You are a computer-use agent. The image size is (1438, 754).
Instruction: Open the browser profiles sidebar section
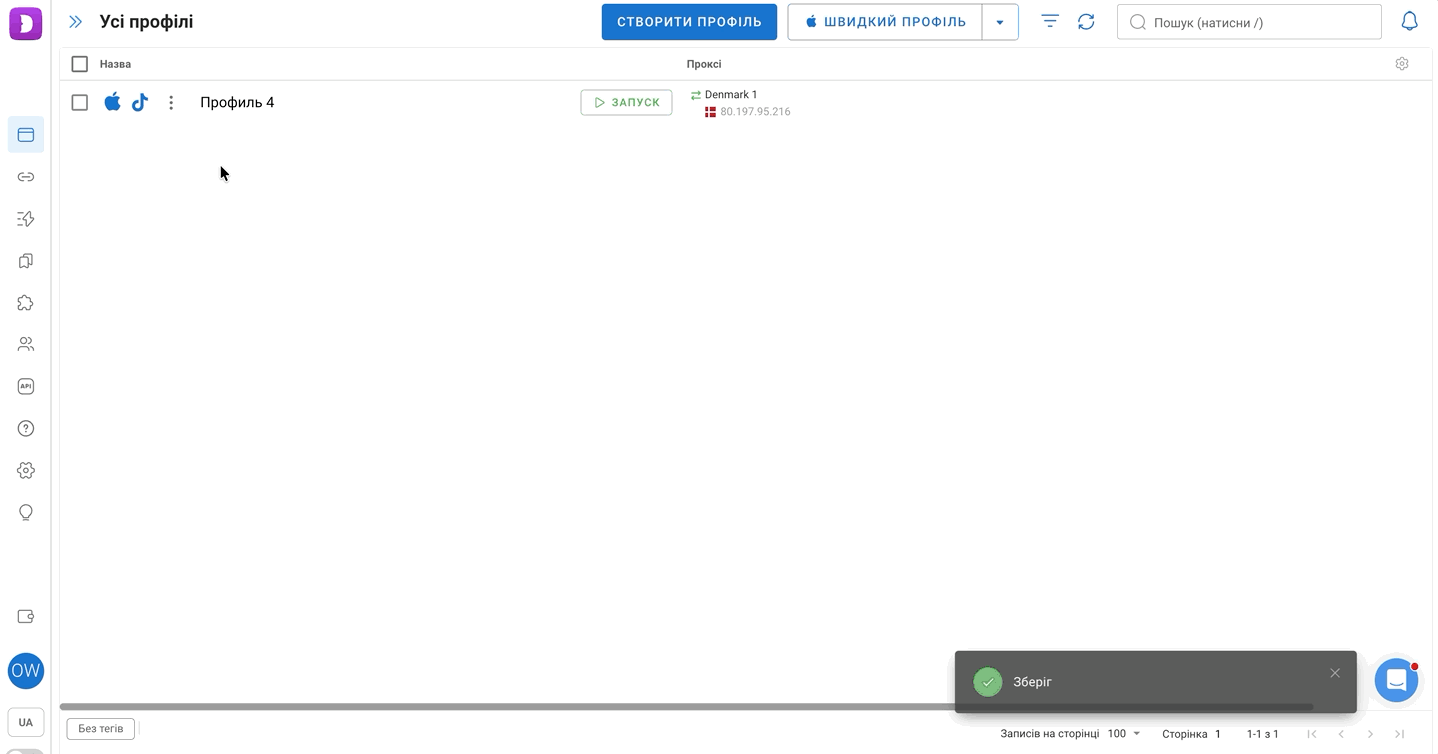26,135
